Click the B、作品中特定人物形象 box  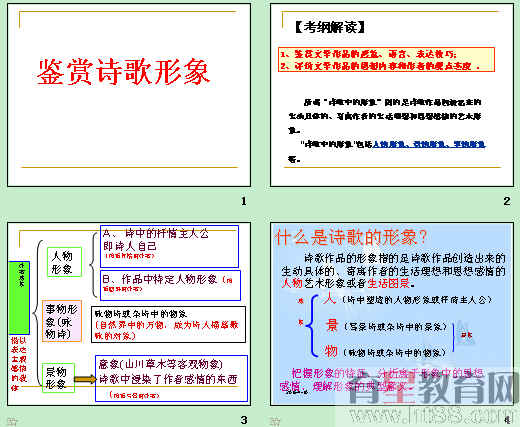click(170, 285)
